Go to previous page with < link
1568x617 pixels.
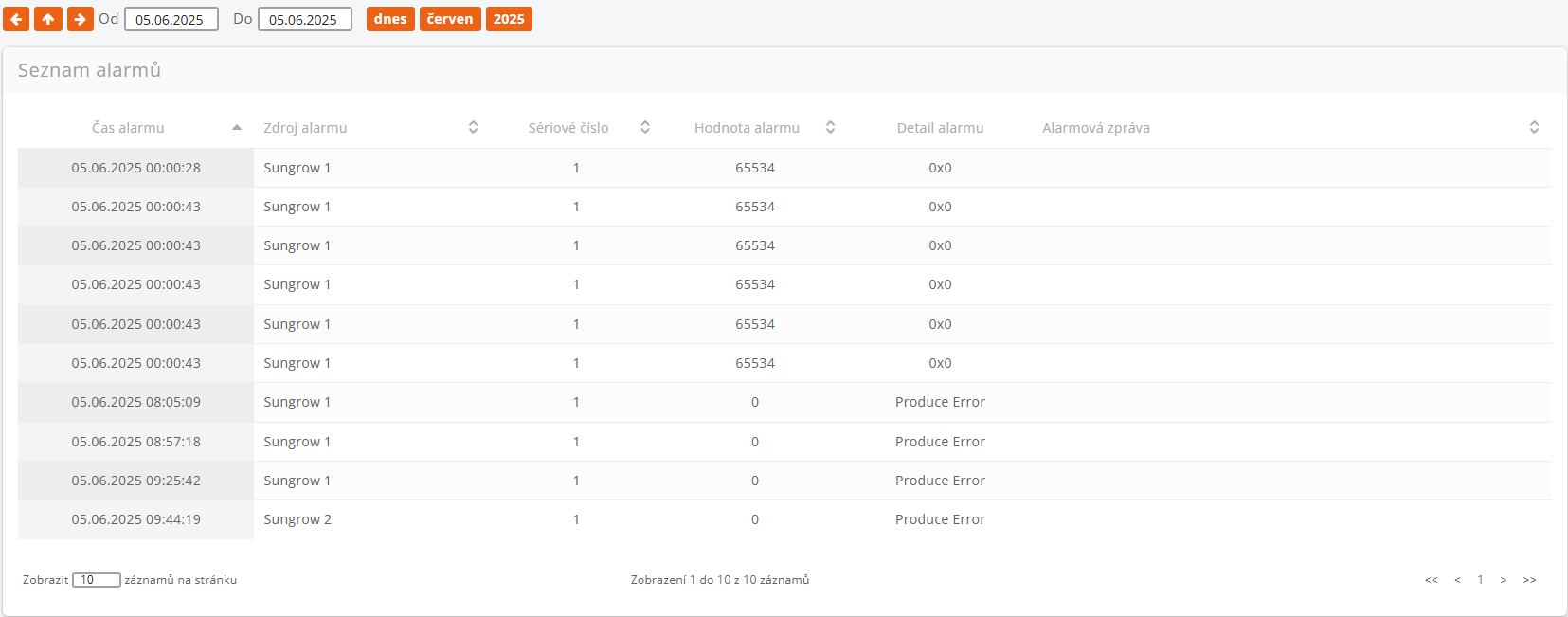point(1457,580)
